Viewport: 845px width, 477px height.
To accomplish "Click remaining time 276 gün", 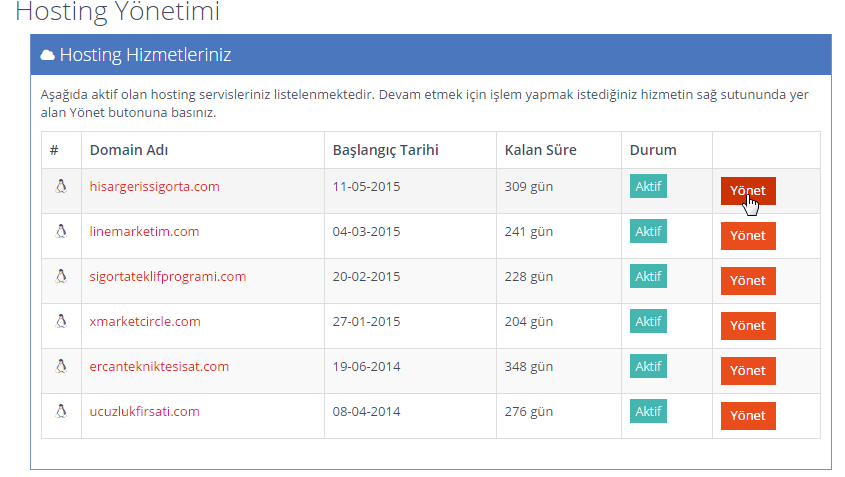I will pos(529,412).
